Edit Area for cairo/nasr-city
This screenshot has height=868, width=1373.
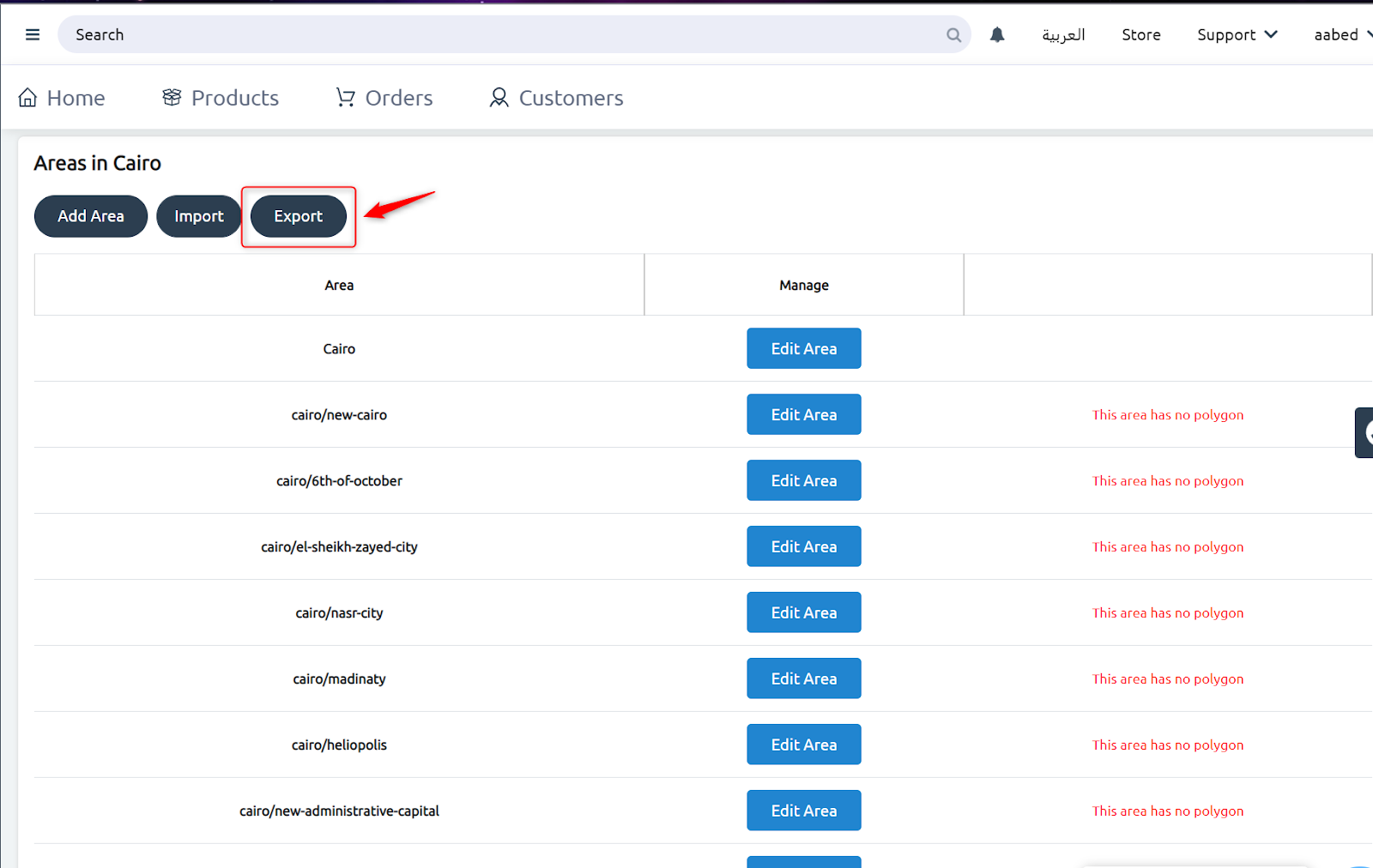pos(804,612)
